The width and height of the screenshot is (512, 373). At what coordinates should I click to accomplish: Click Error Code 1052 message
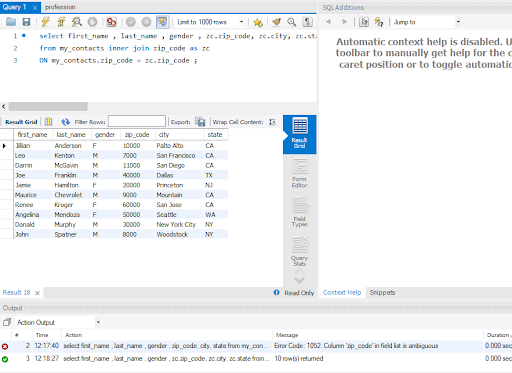tap(356, 346)
